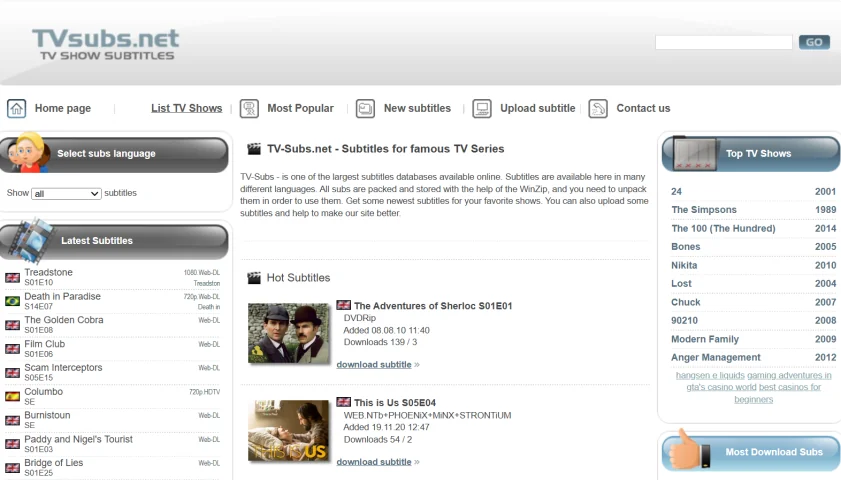
Task: Click download subtitle link for This is Us
Action: point(374,462)
